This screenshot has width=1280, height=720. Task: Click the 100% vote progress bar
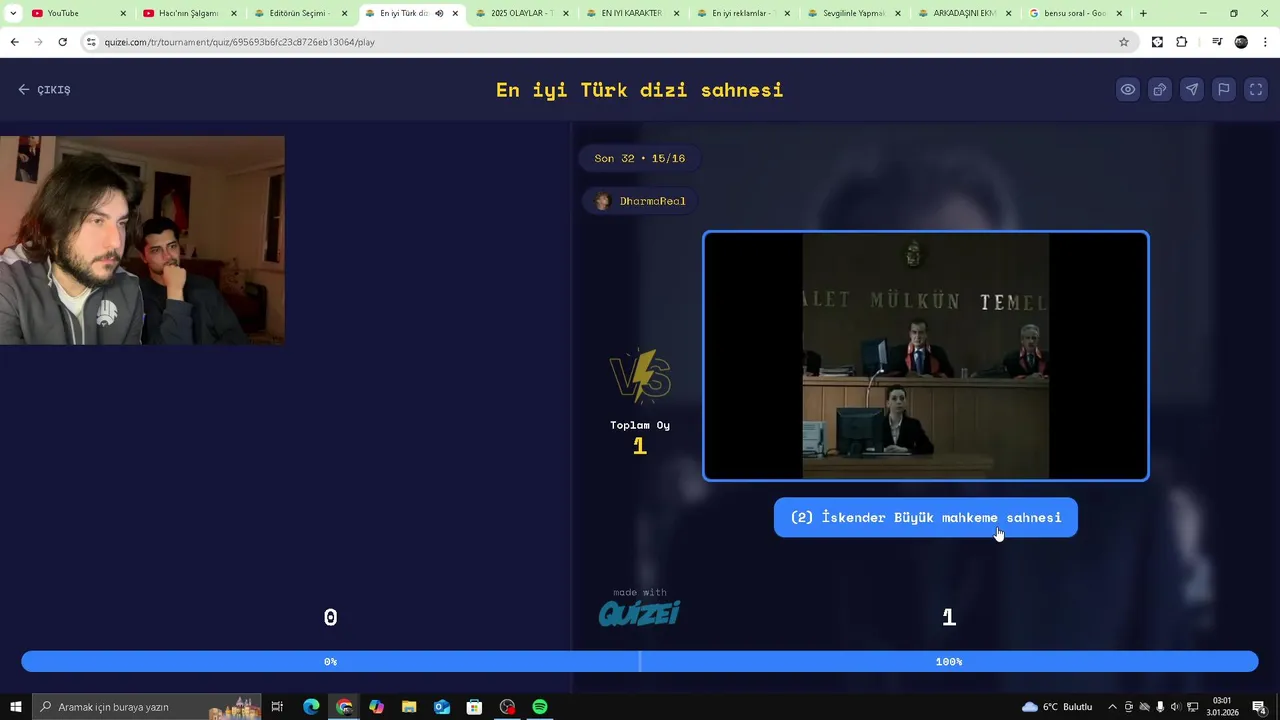coord(949,662)
